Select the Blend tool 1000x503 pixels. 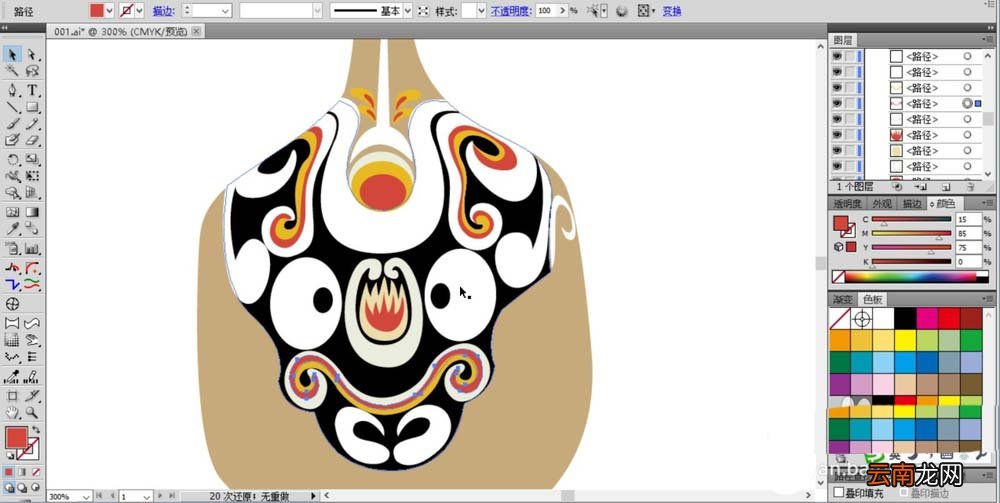click(x=32, y=229)
